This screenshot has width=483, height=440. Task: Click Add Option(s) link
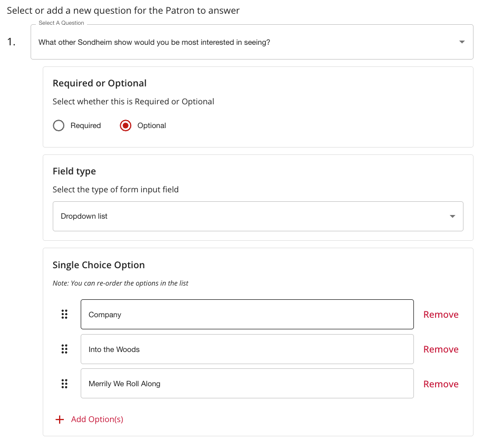click(x=97, y=419)
